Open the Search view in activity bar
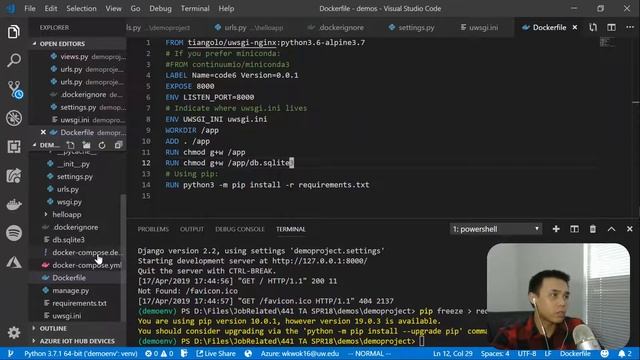The width and height of the screenshot is (640, 360). (x=13, y=60)
